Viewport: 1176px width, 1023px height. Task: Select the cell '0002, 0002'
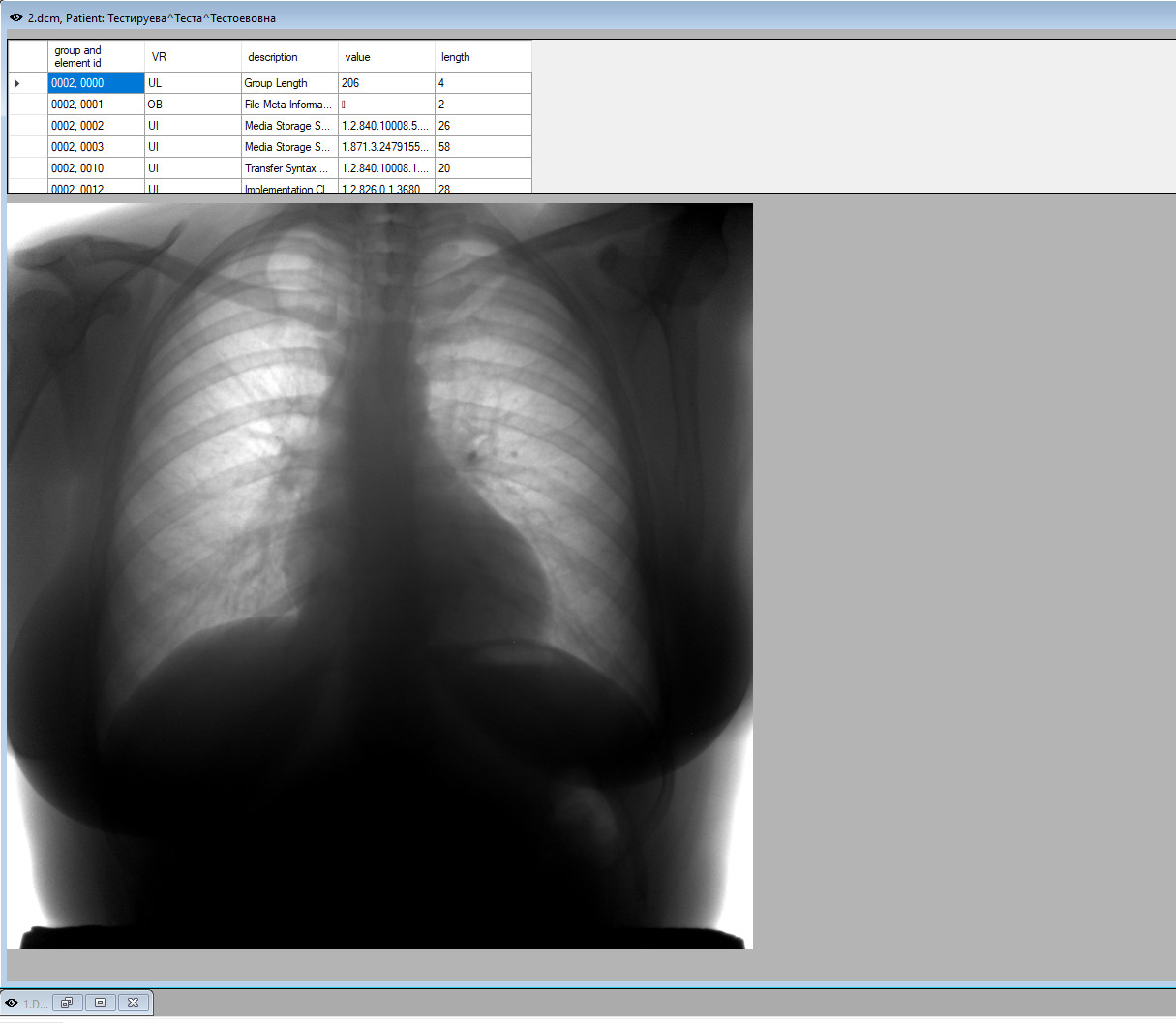pyautogui.click(x=96, y=126)
